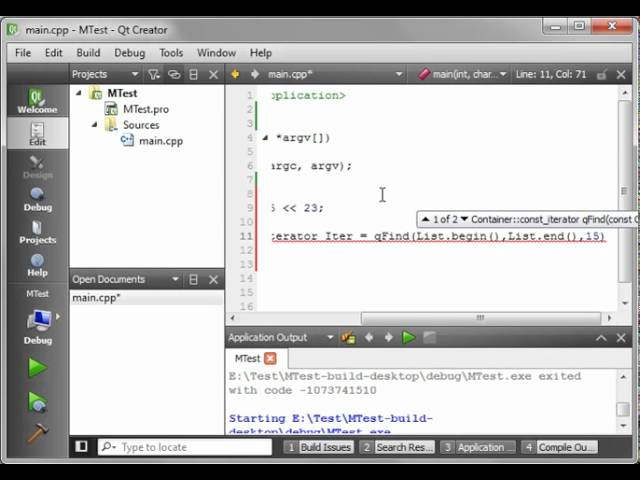This screenshot has height=480, width=640.
Task: Collapse the Sources folder
Action: coord(94,124)
